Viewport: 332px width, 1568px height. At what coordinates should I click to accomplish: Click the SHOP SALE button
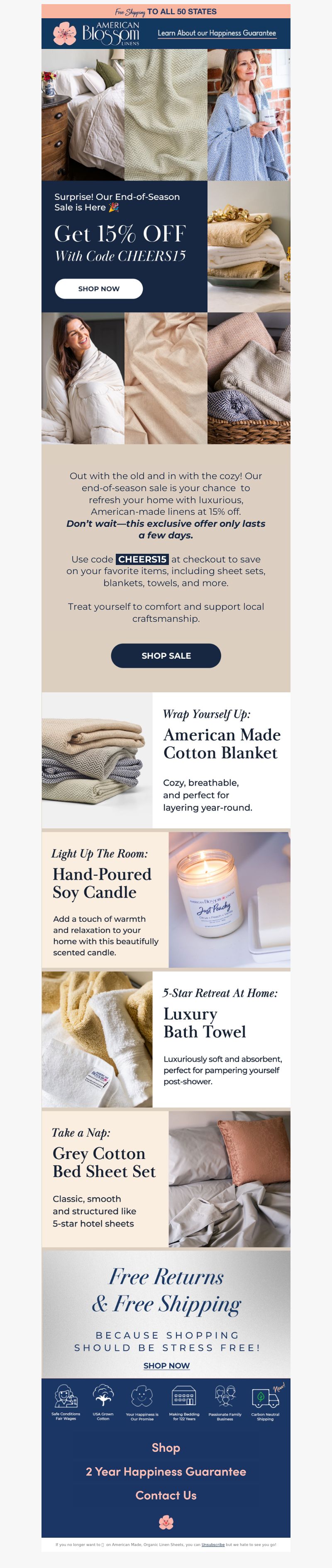click(166, 655)
